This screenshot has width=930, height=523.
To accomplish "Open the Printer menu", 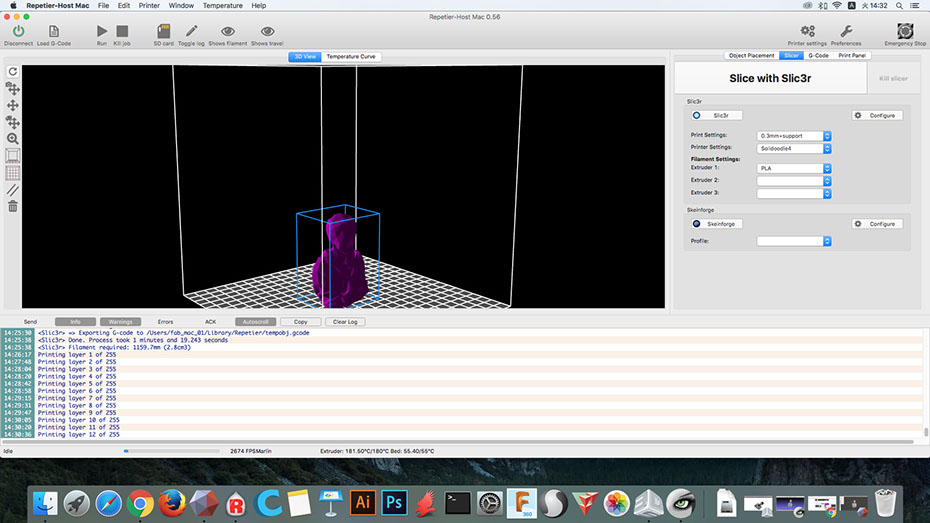I will 149,5.
